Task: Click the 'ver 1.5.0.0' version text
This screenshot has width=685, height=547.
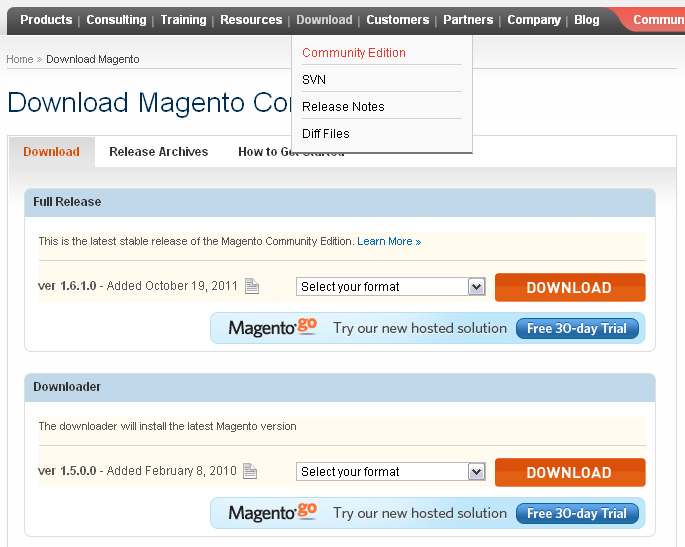Action: [67, 471]
